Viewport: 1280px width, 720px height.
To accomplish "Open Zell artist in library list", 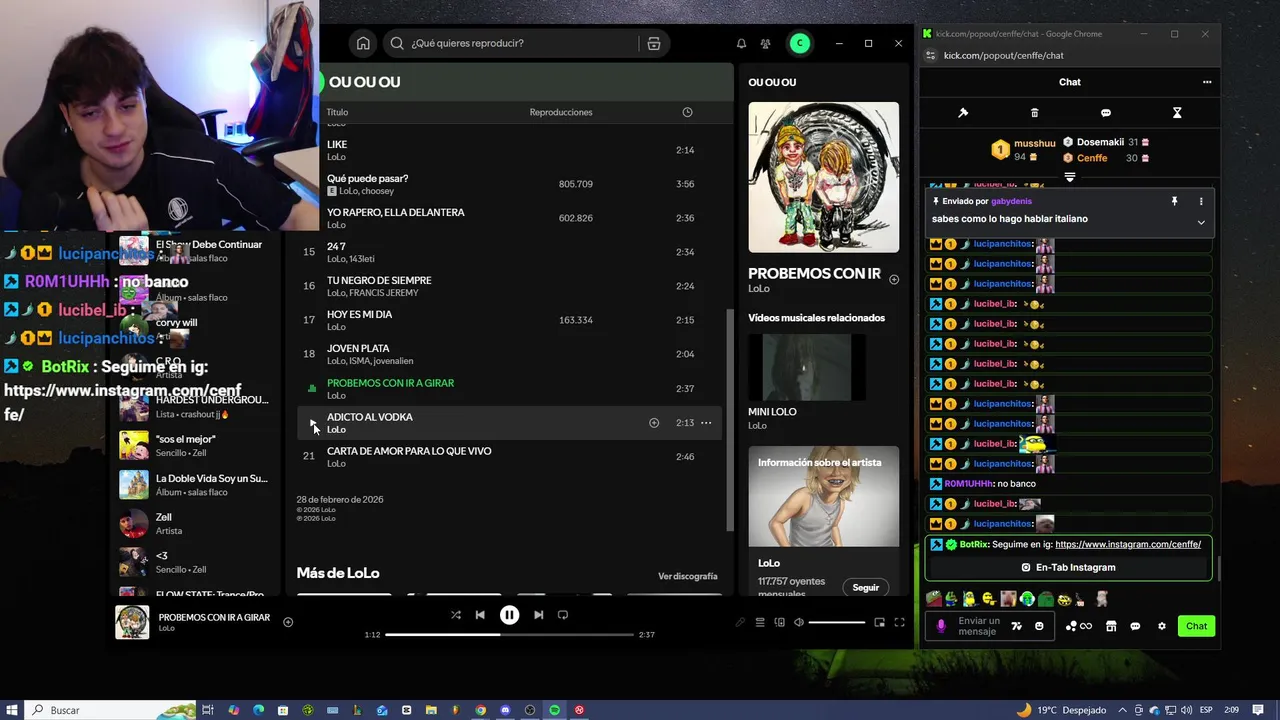I will tap(194, 523).
